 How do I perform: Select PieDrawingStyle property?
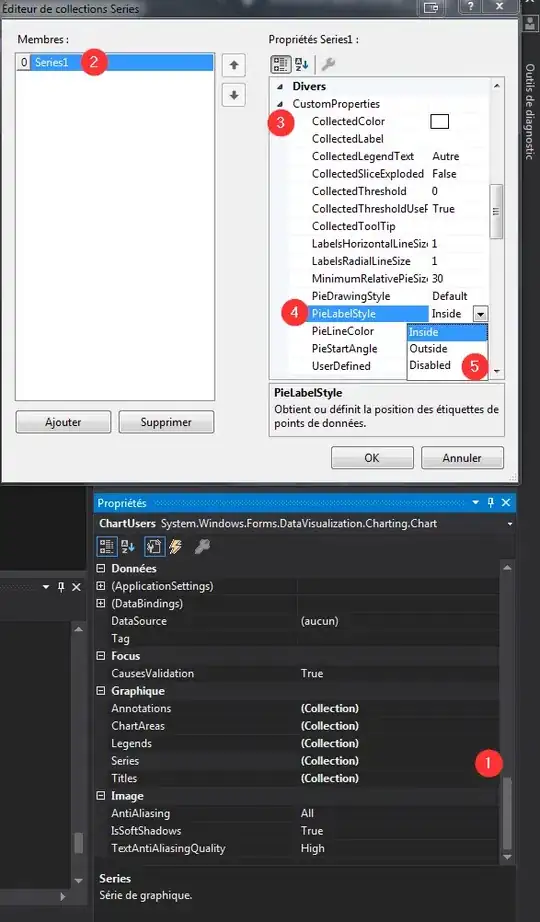click(351, 296)
